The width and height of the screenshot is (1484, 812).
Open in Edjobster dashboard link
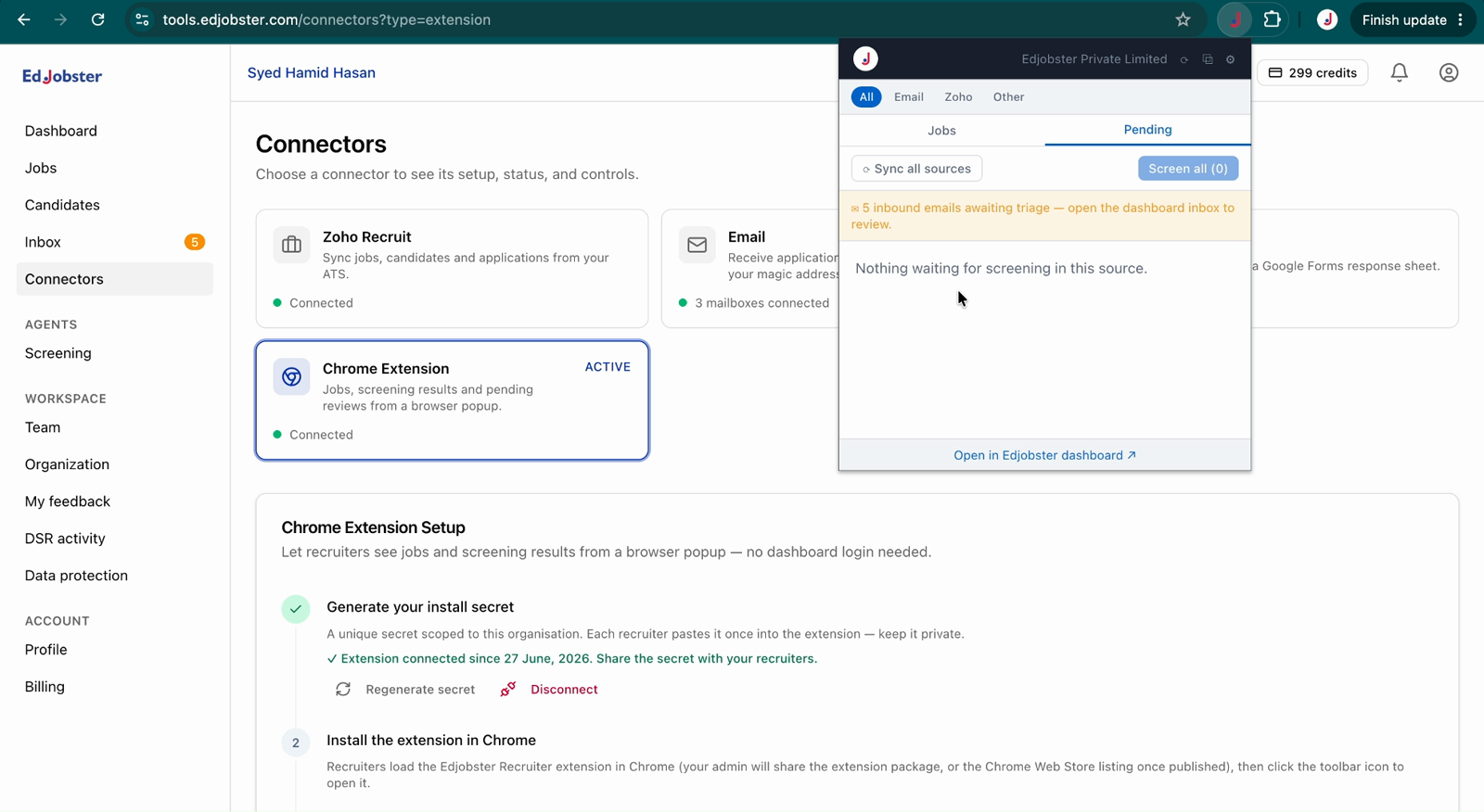click(1044, 455)
